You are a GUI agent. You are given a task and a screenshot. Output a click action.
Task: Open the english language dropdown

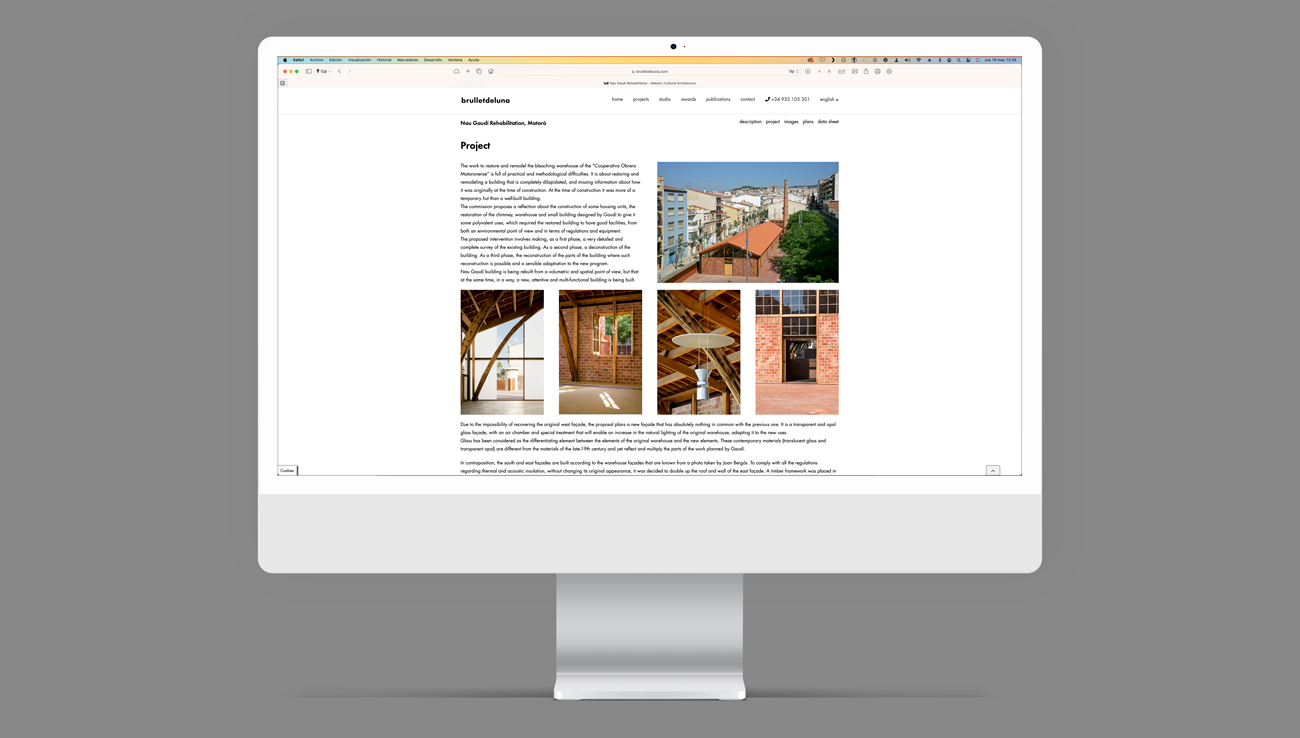(828, 99)
